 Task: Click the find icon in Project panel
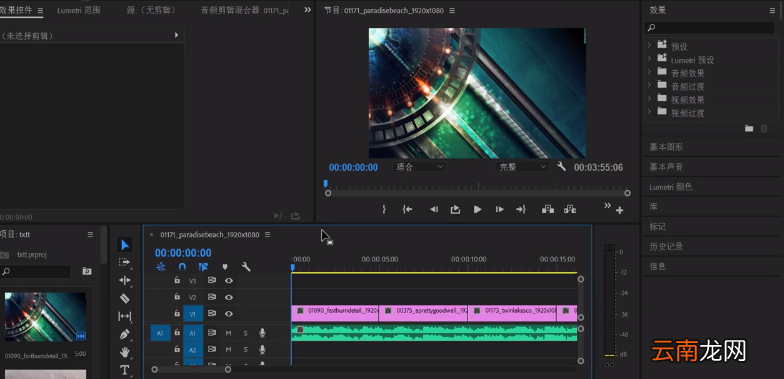pyautogui.click(x=87, y=271)
